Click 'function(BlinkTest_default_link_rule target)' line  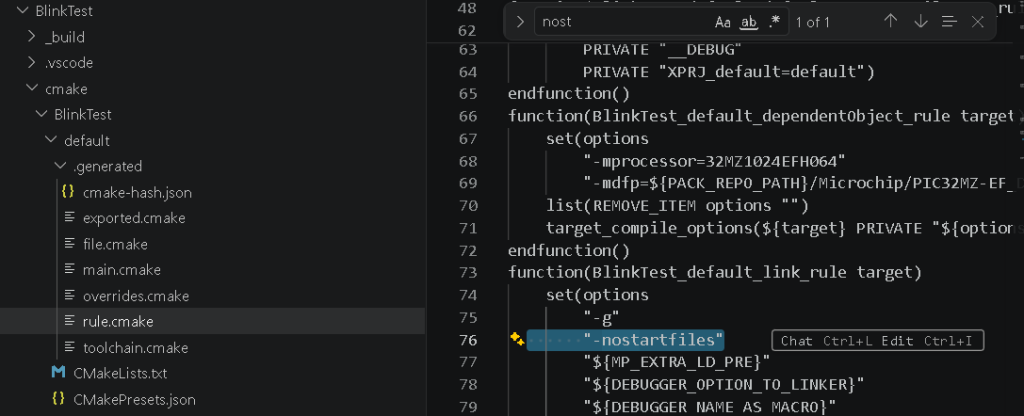click(715, 272)
